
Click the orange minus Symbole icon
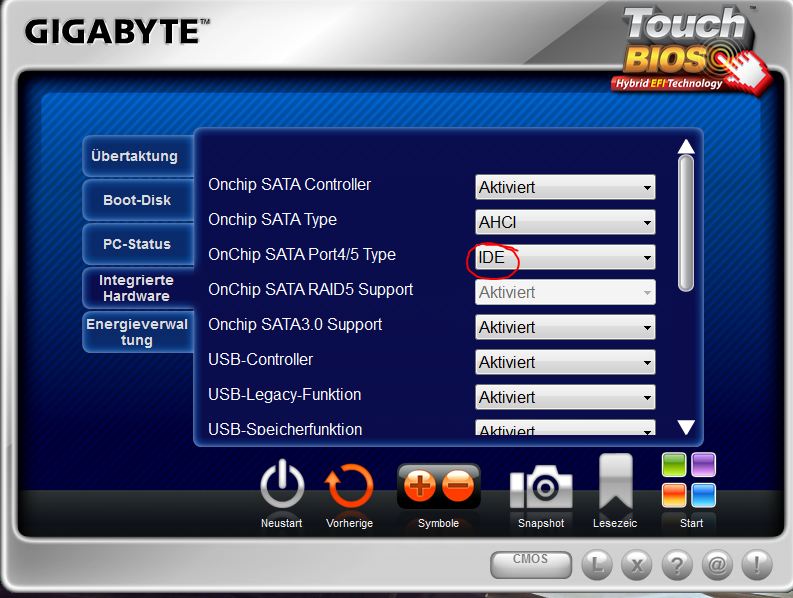pyautogui.click(x=458, y=486)
